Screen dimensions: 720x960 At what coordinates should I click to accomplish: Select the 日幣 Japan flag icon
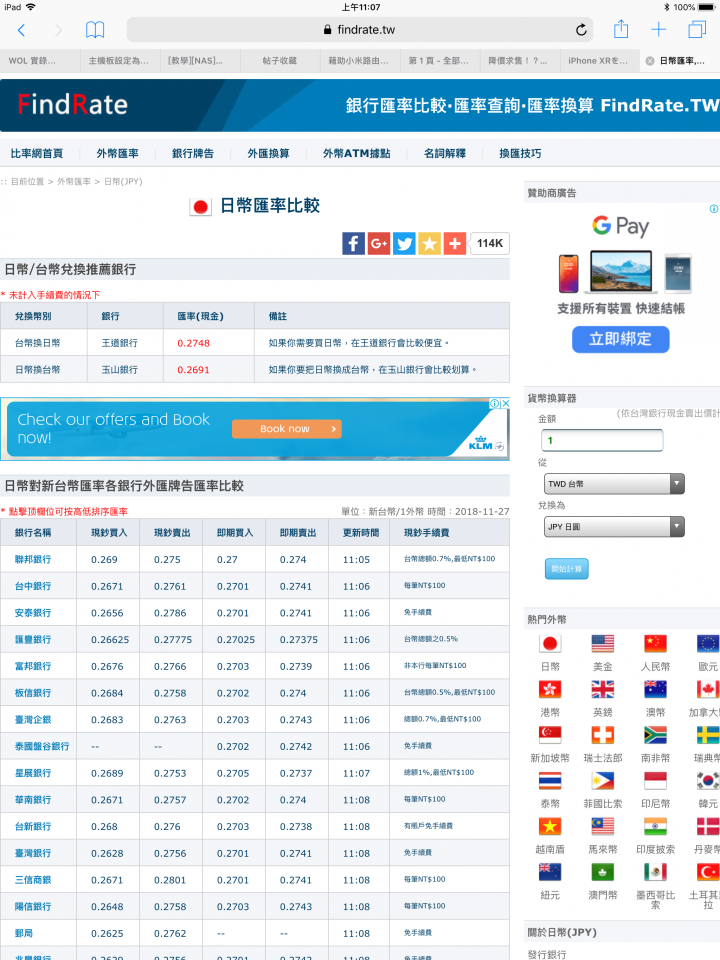click(550, 643)
